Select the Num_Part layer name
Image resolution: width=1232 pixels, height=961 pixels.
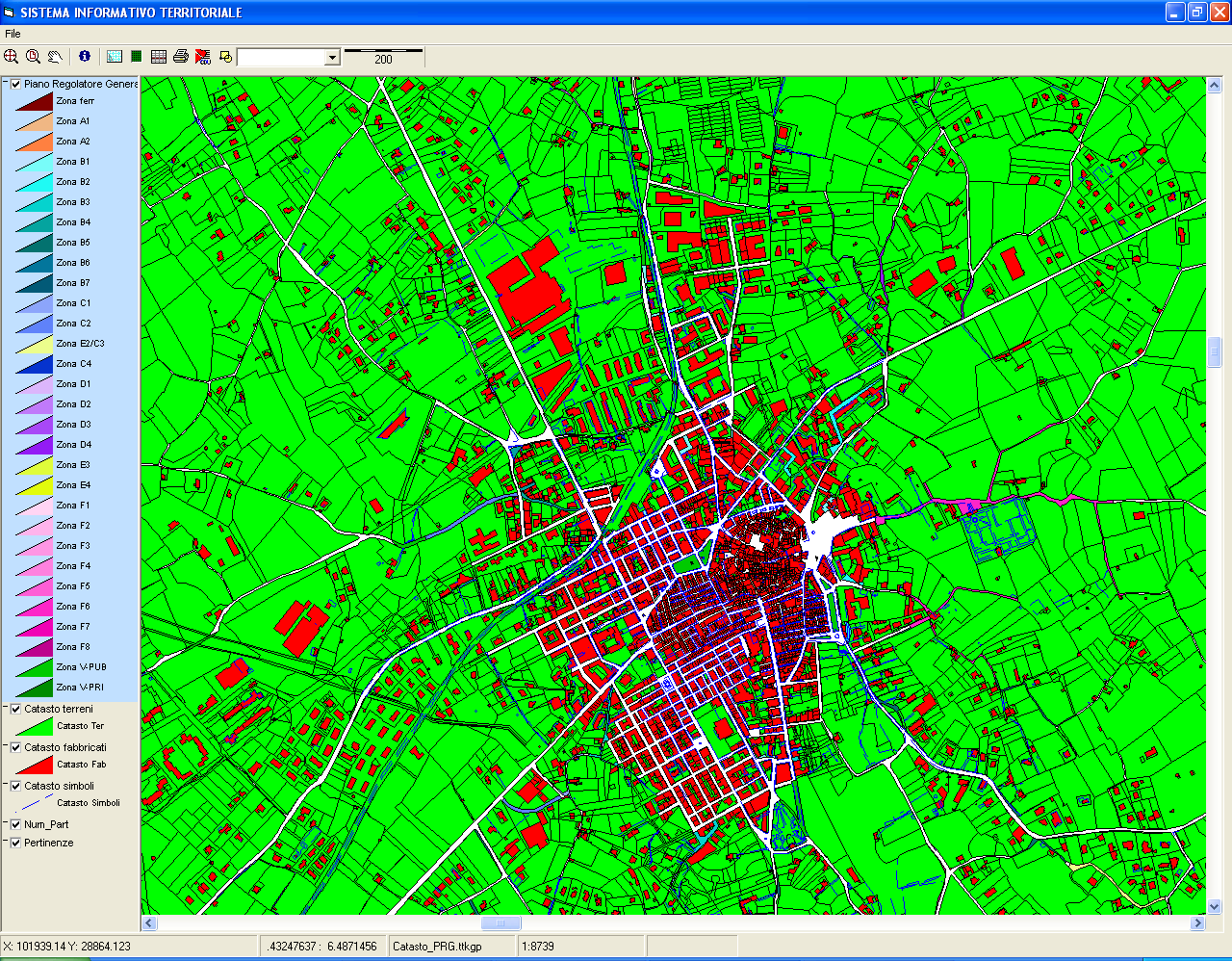(x=46, y=824)
